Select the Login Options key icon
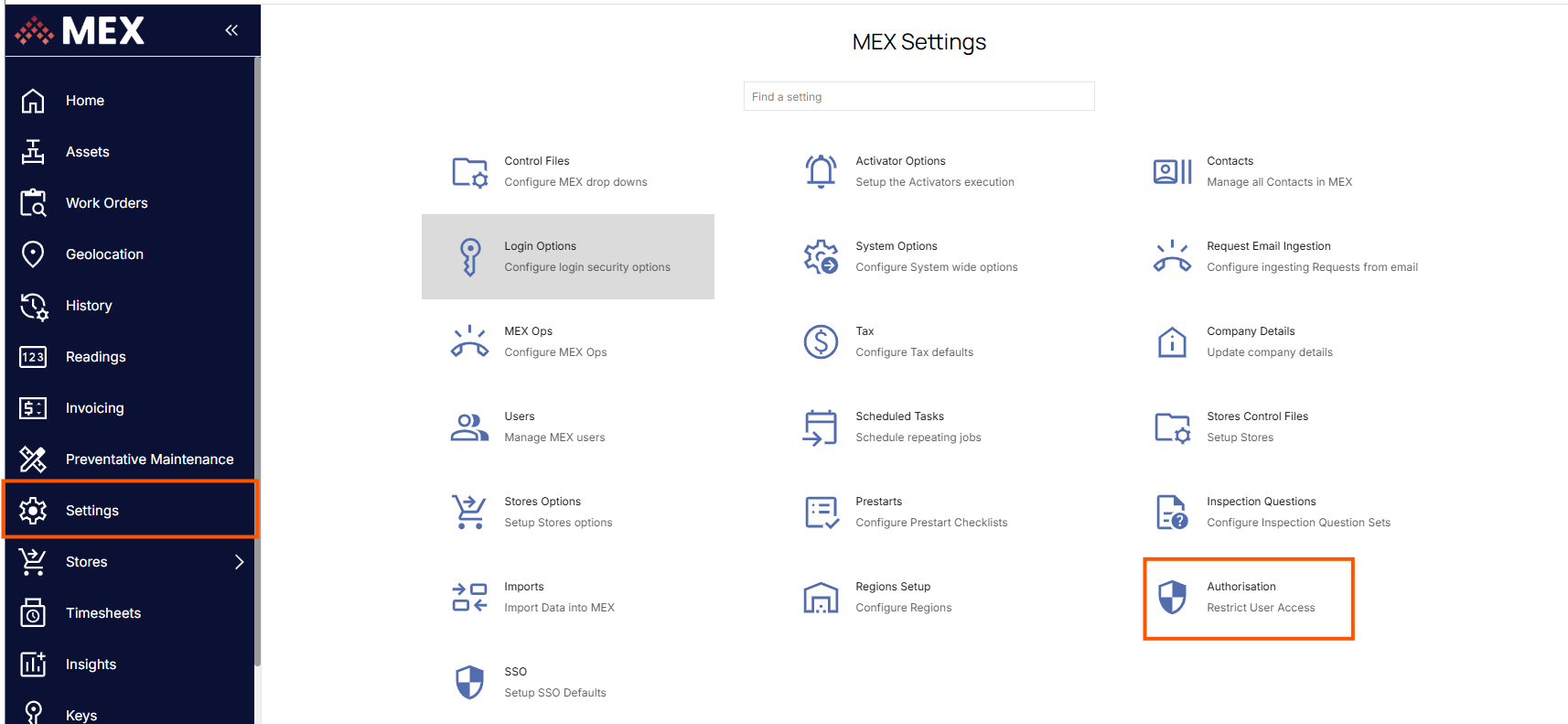Image resolution: width=1568 pixels, height=724 pixels. click(469, 257)
